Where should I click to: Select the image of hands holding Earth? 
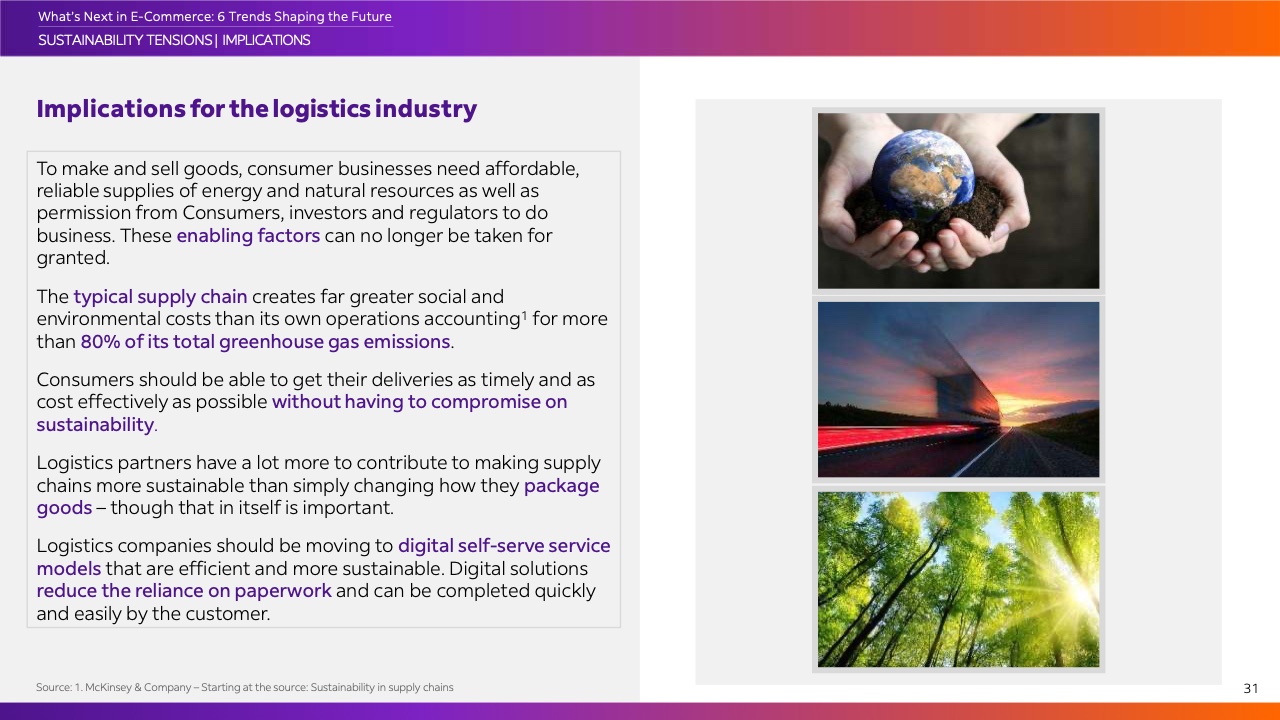958,200
